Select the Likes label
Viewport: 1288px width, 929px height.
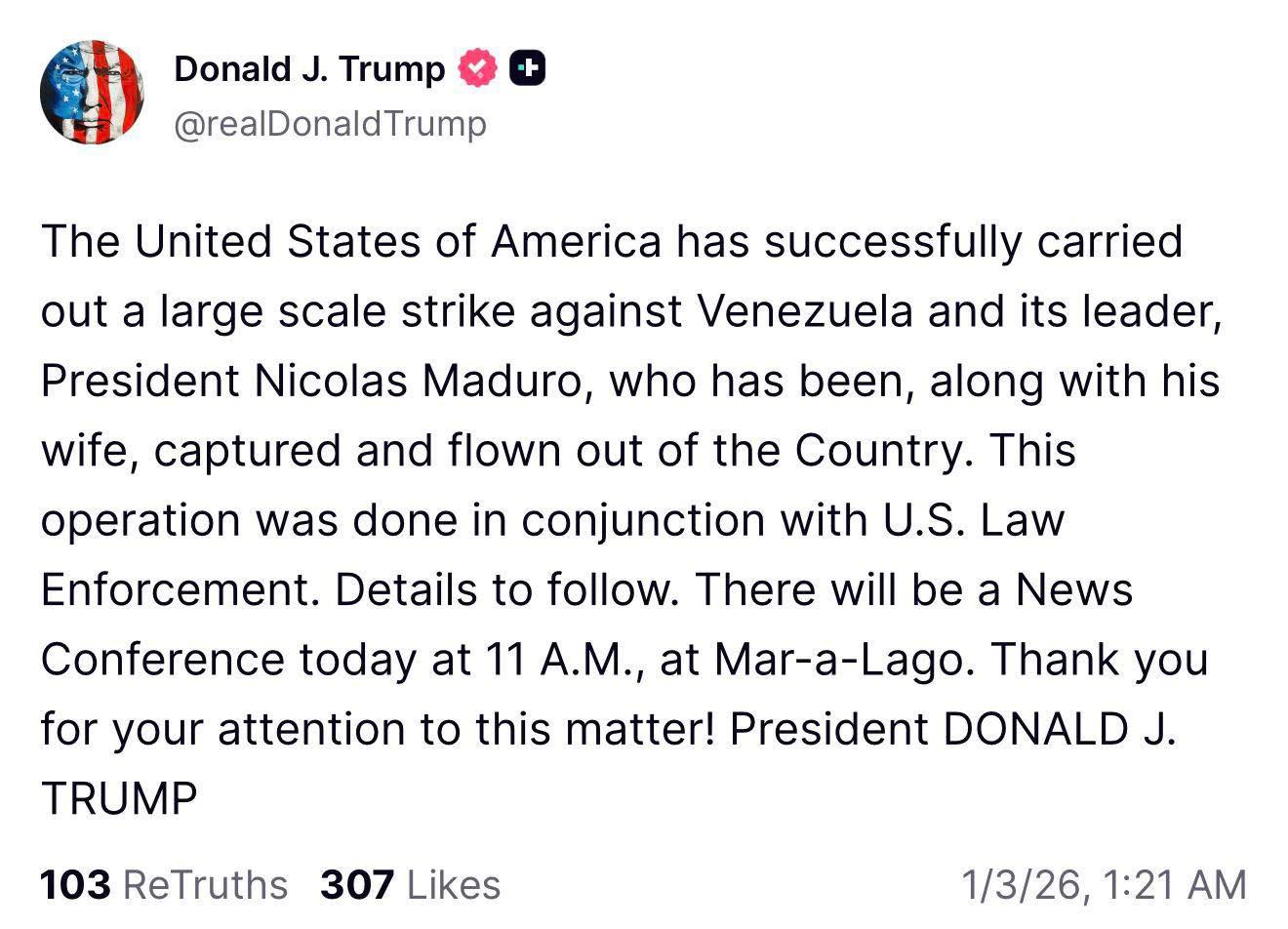click(452, 885)
